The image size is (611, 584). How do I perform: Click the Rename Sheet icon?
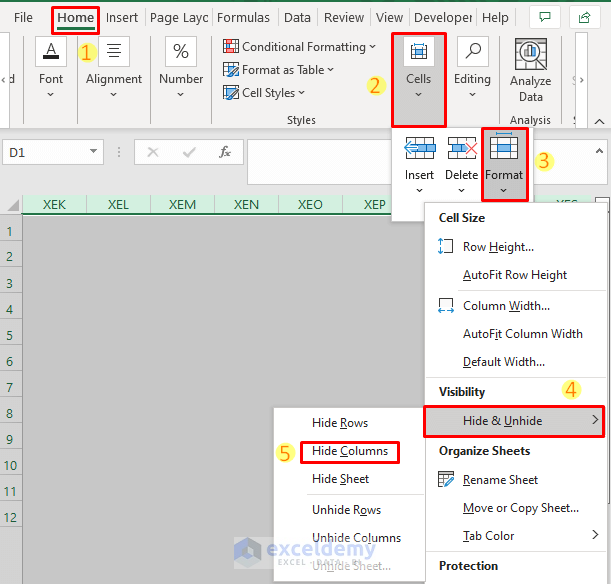(445, 479)
